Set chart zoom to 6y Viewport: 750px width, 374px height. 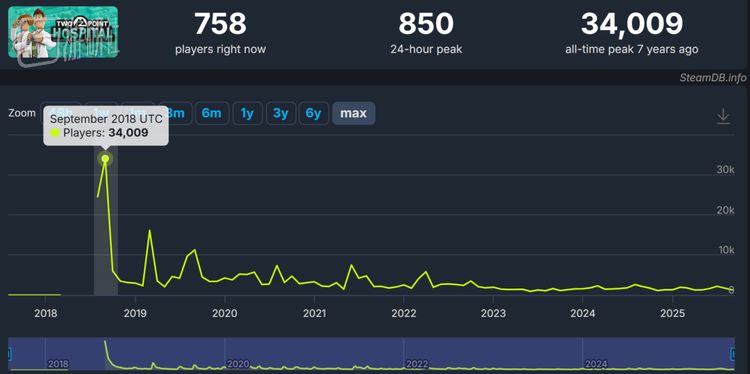314,113
